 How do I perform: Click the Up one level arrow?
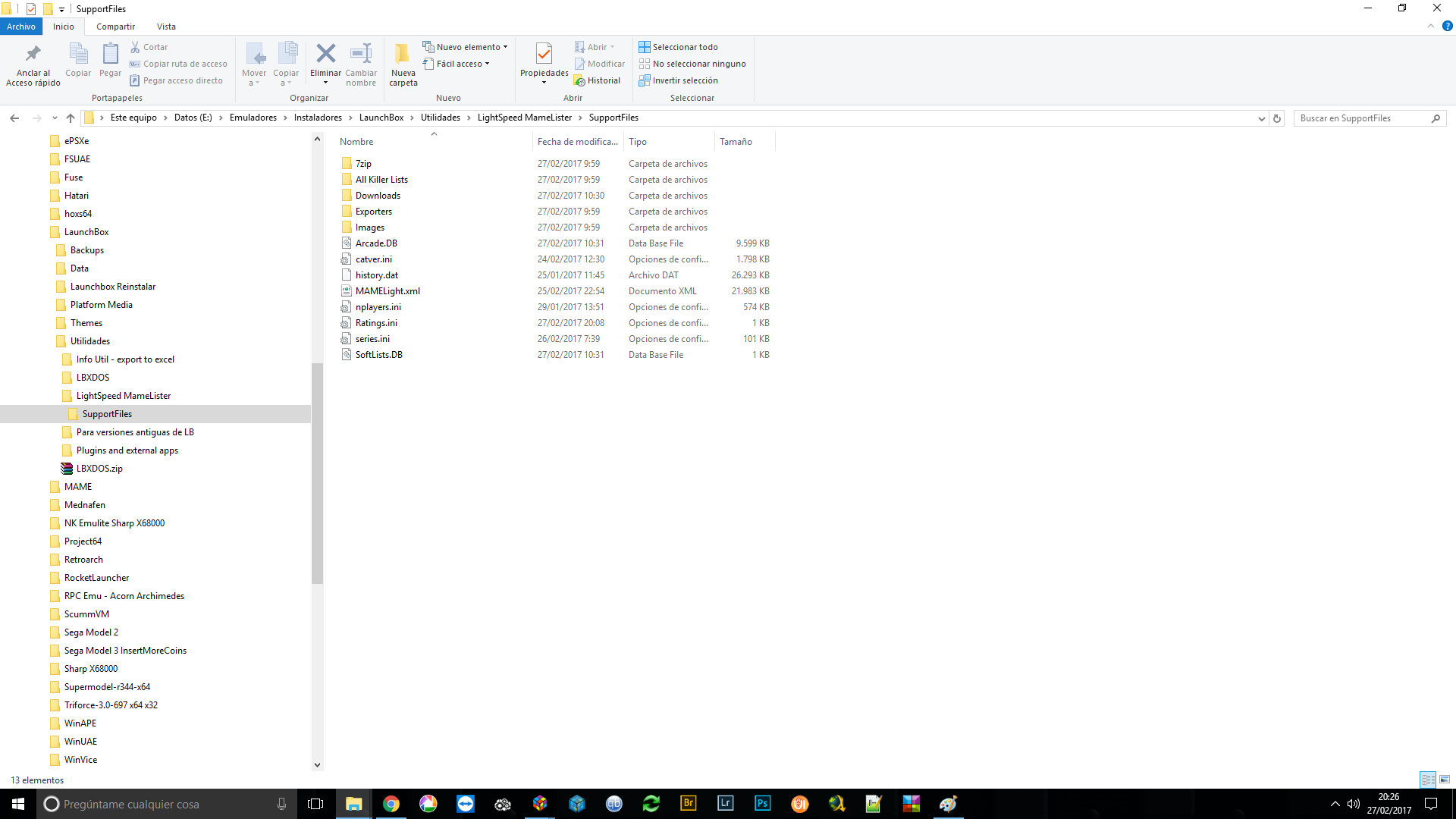[71, 118]
